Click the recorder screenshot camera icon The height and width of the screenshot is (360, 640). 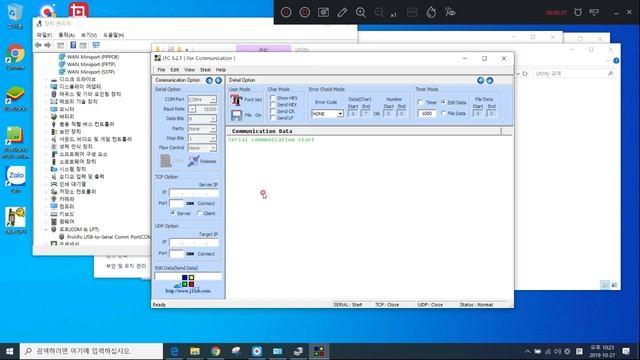point(323,12)
